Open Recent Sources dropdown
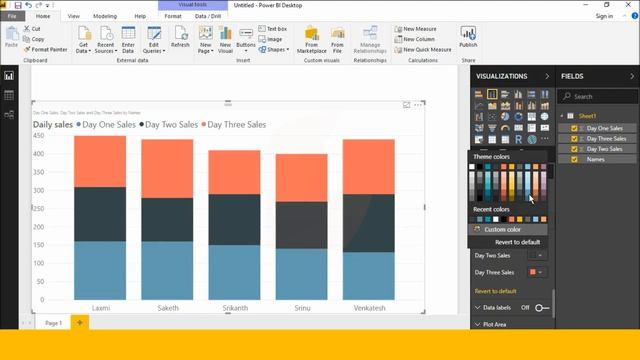 (106, 40)
